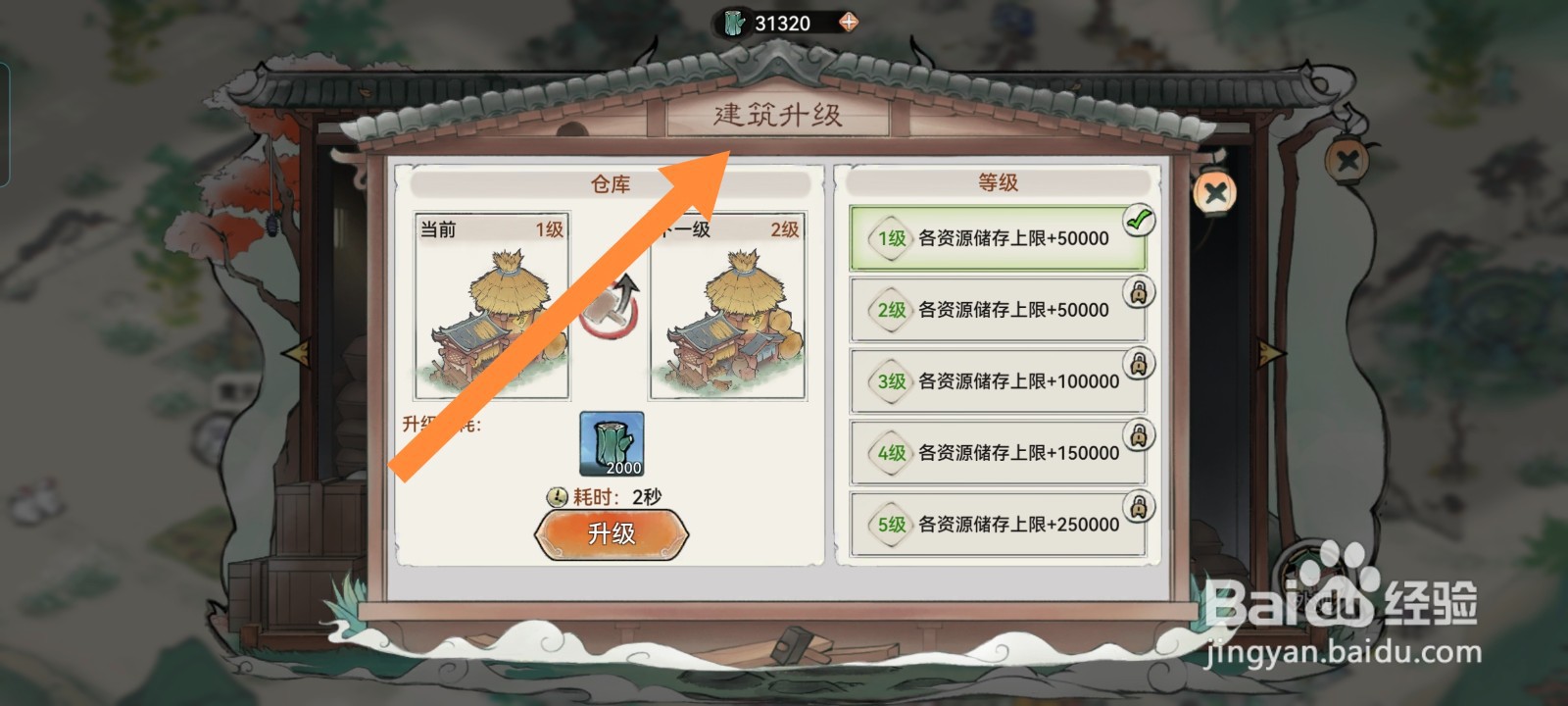
Task: Click the next-level 2级 warehouse thumbnail
Action: point(728,307)
